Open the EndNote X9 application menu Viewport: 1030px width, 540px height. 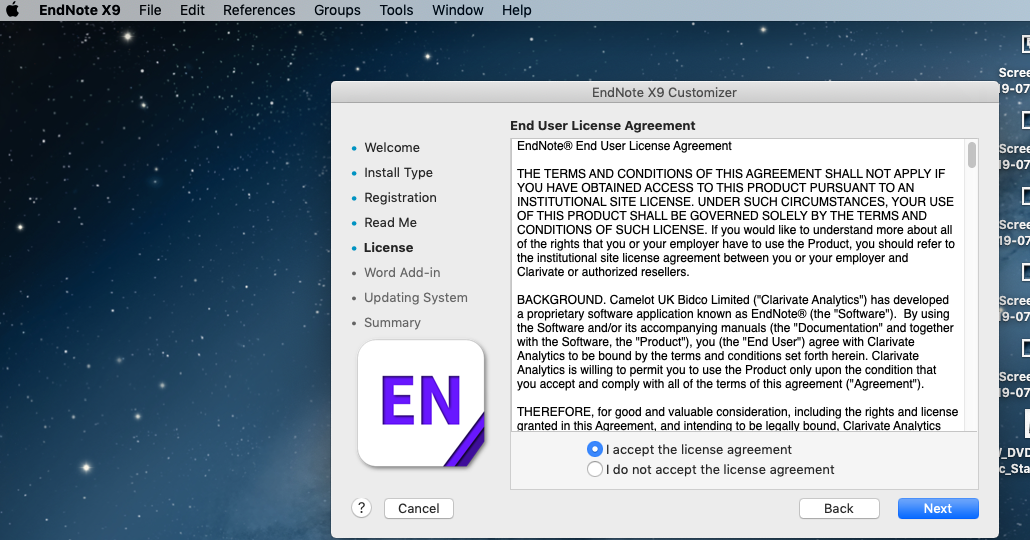point(79,10)
